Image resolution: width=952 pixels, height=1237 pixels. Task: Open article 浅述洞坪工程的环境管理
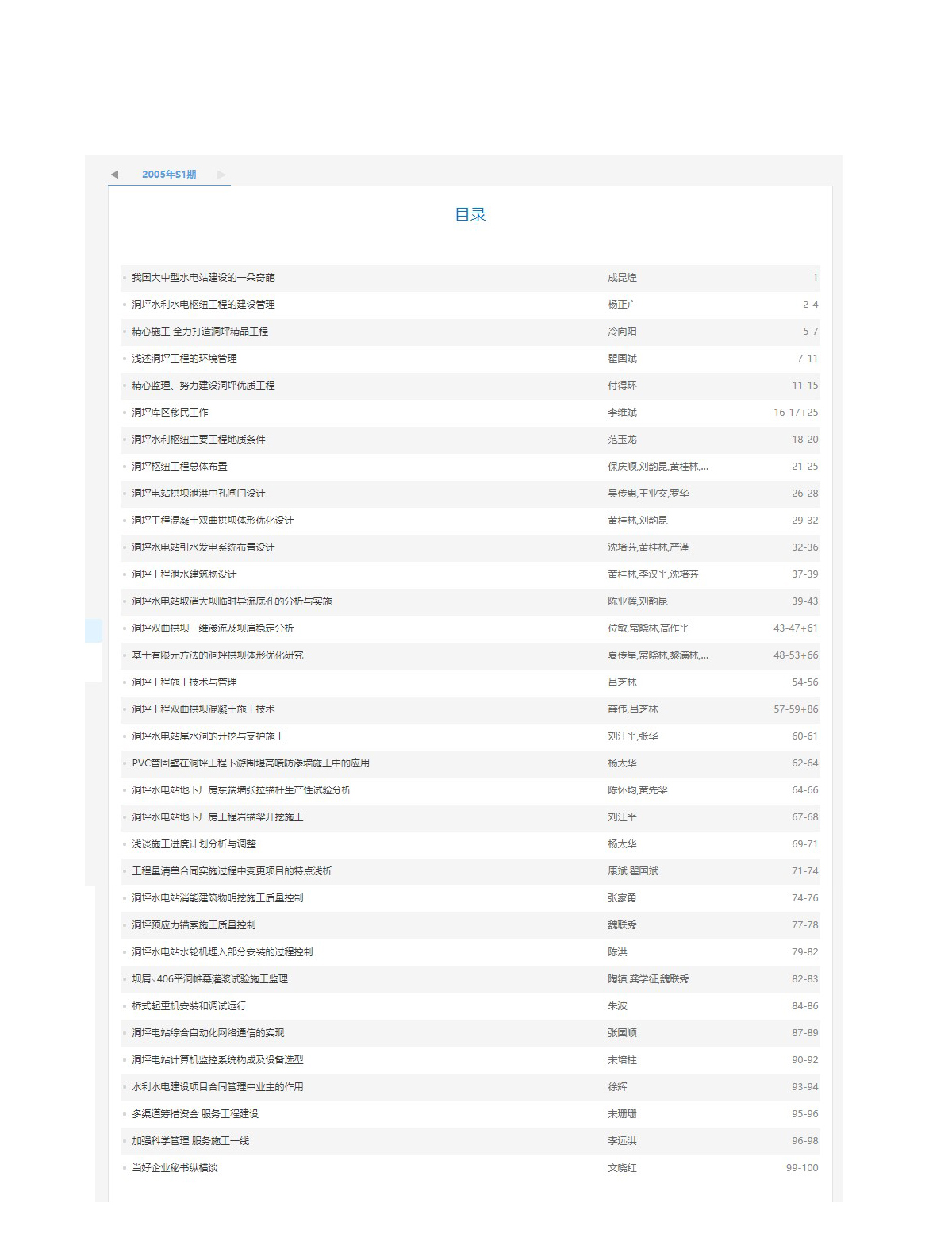click(x=184, y=359)
